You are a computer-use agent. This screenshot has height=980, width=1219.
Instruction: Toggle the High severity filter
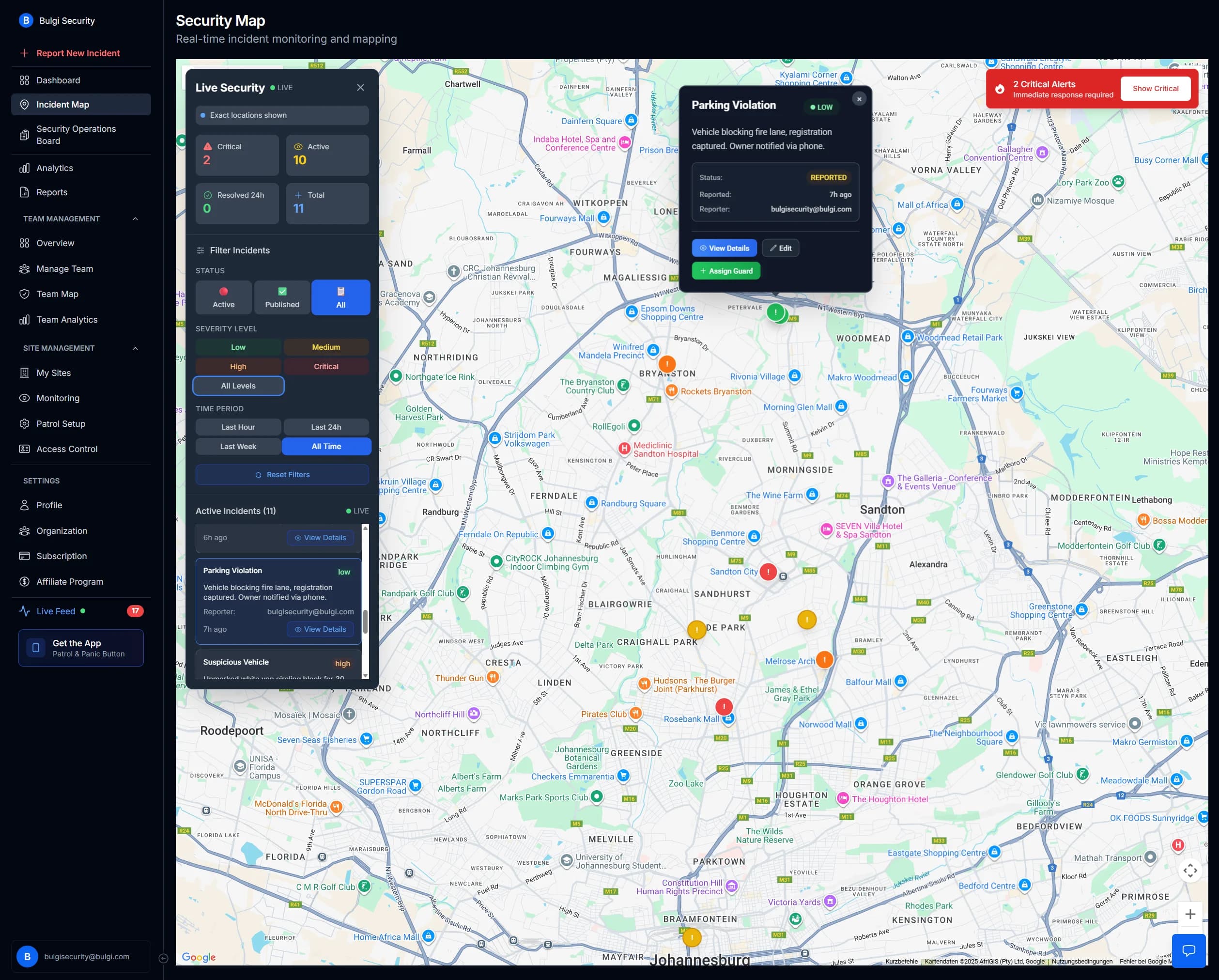[x=237, y=366]
